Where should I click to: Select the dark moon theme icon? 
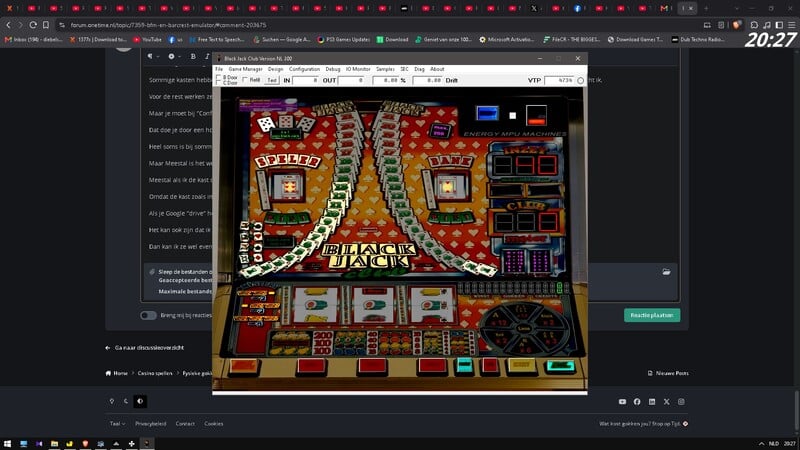(126, 402)
